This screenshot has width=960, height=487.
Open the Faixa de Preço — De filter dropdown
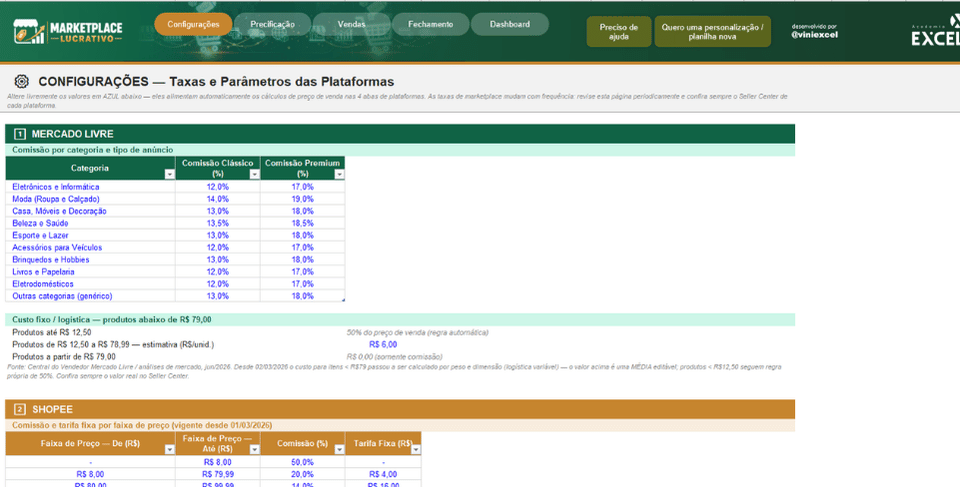[x=170, y=450]
